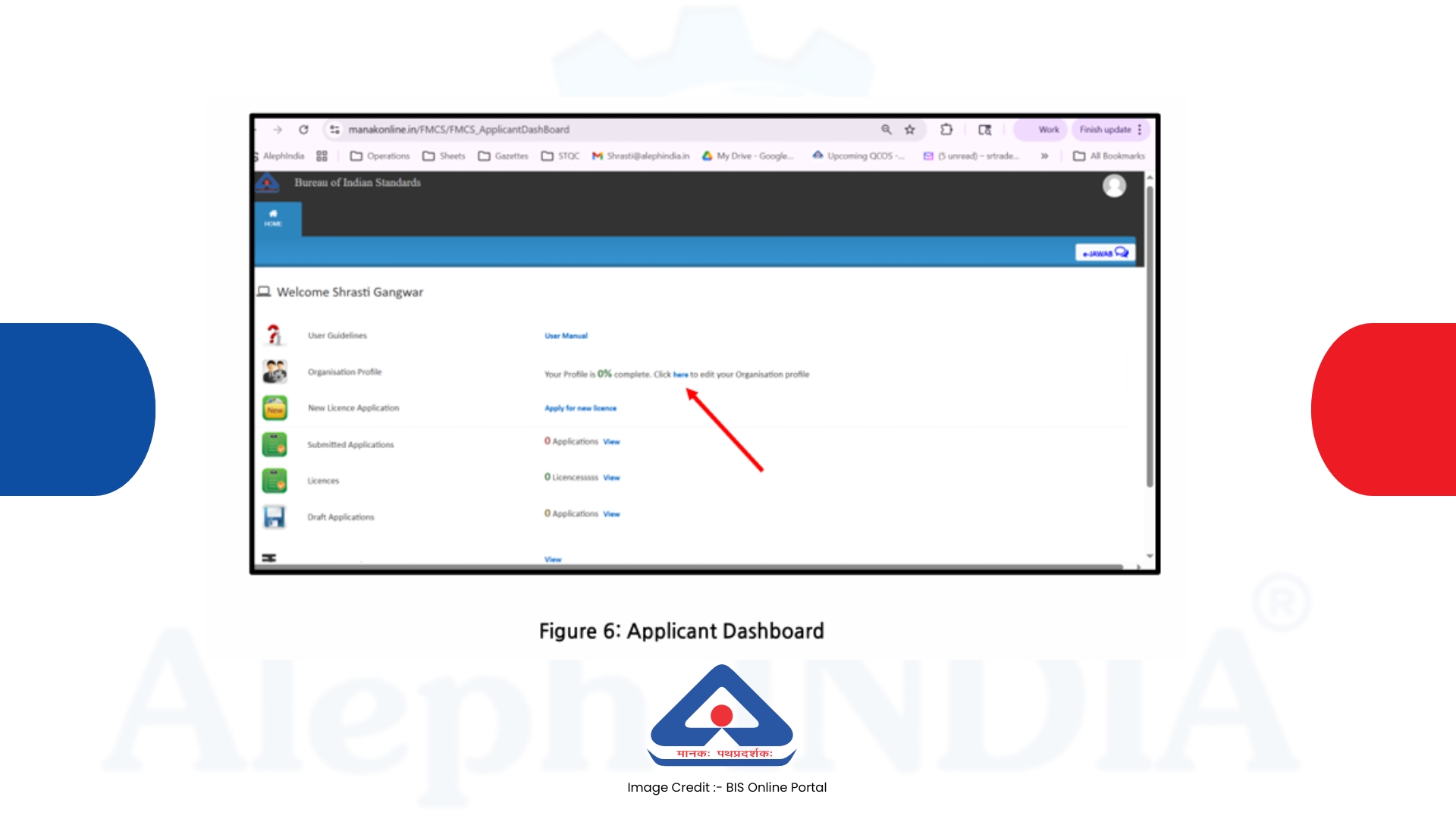Screen dimensions: 1456x819
Task: Click the manakonline.in address bar URL
Action: pyautogui.click(x=459, y=130)
